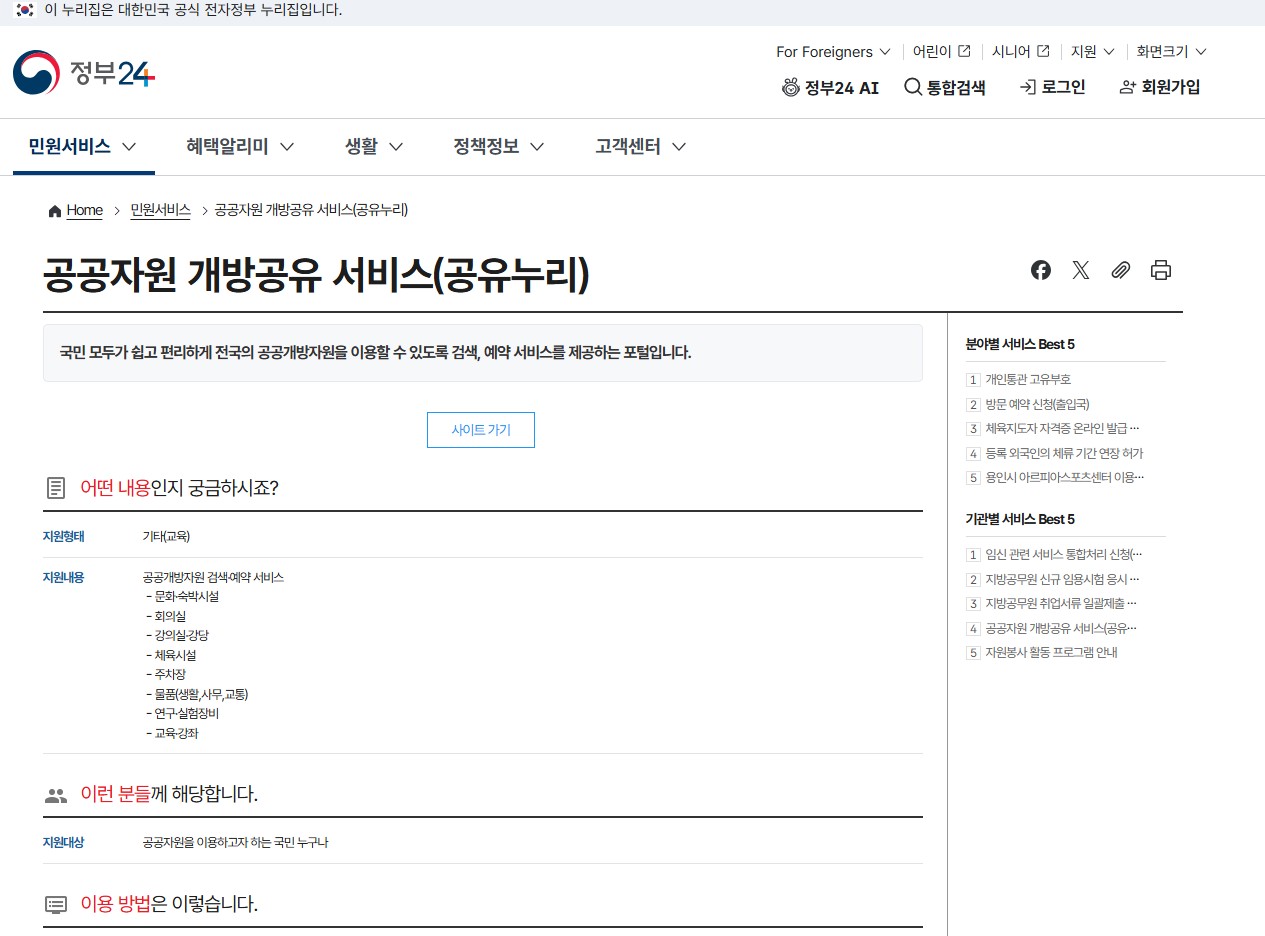
Task: Expand For Foreigners dropdown
Action: pos(833,51)
